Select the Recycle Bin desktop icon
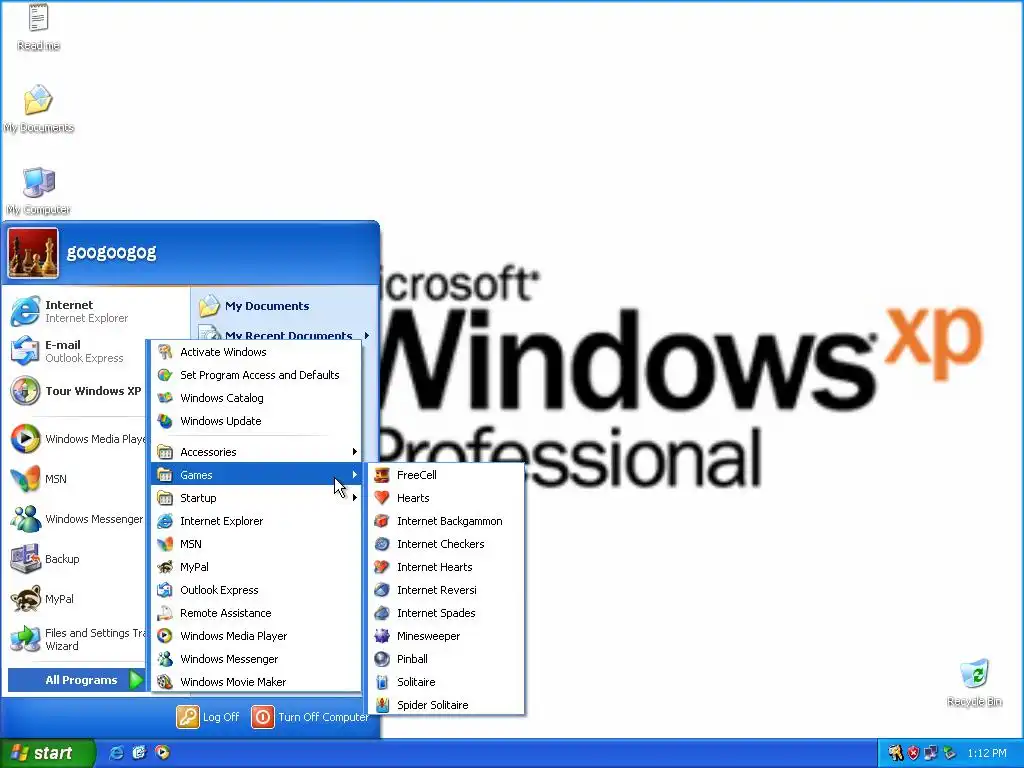This screenshot has width=1024, height=768. point(974,682)
